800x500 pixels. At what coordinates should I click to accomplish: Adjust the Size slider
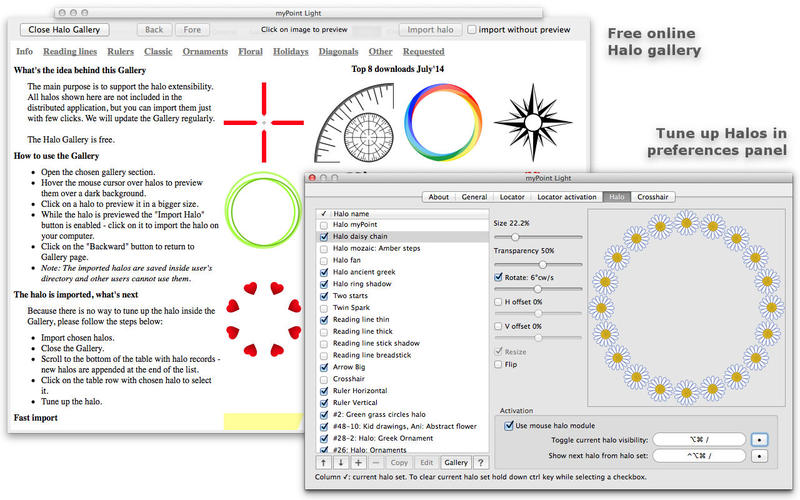click(x=538, y=237)
